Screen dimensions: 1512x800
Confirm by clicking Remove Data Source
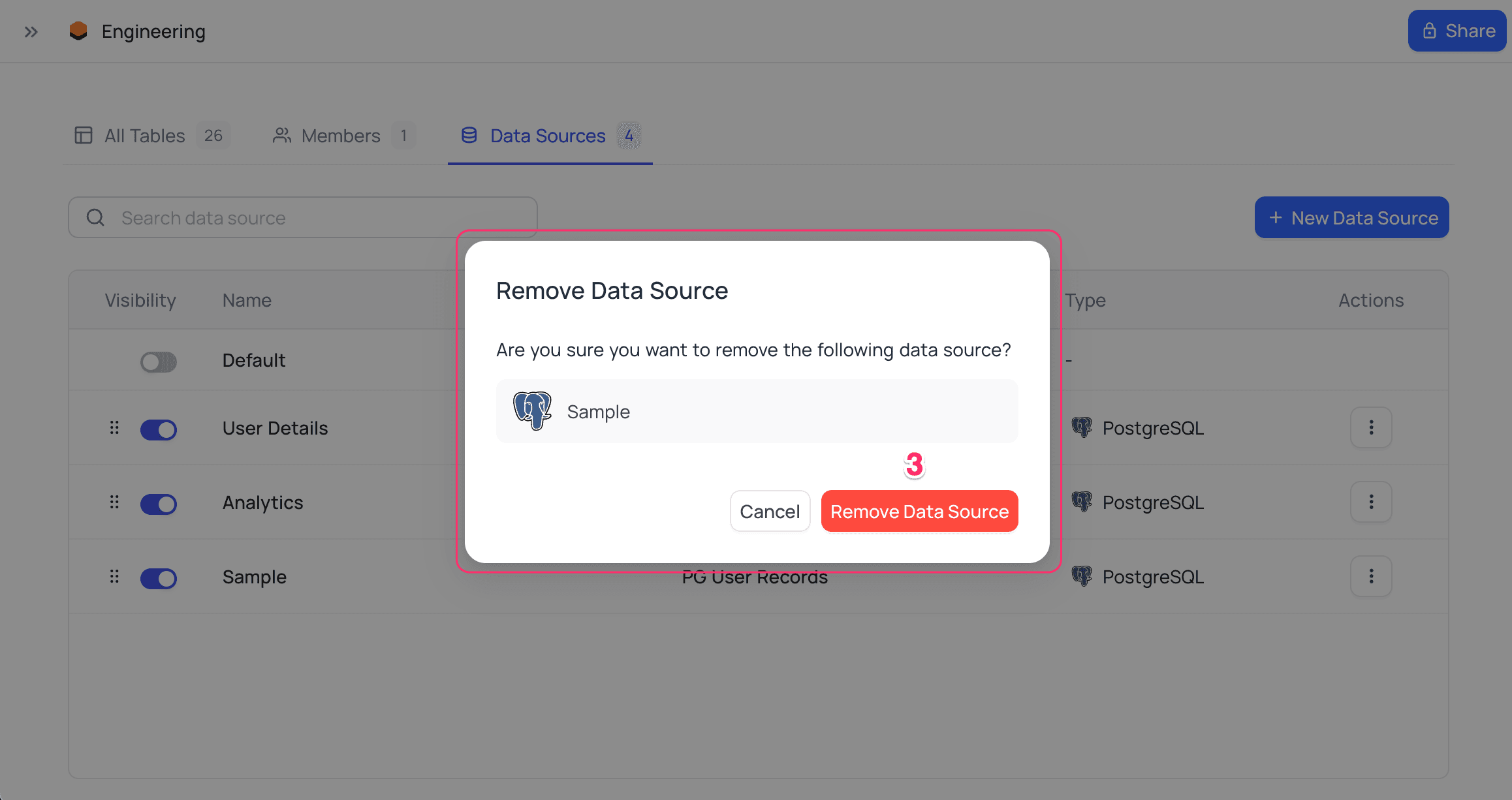[919, 511]
